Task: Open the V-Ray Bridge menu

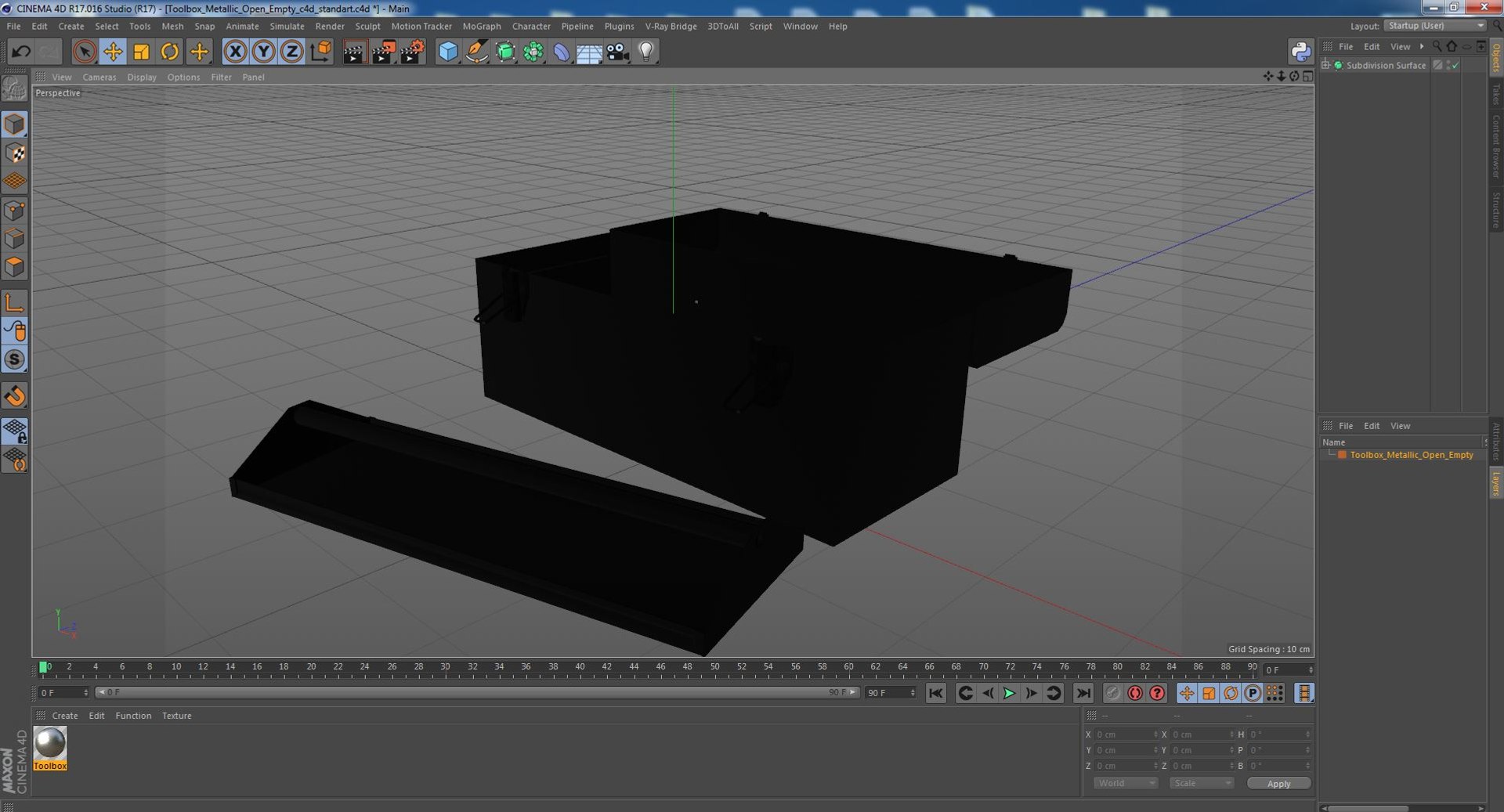Action: (671, 26)
